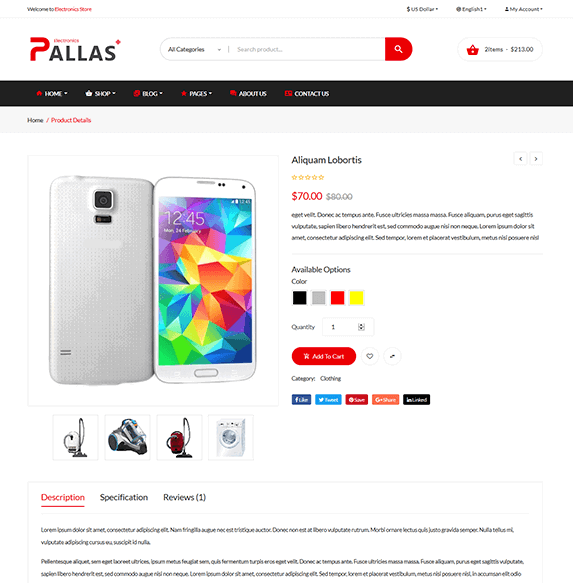
Task: Share via Facebook Like button
Action: [301, 400]
